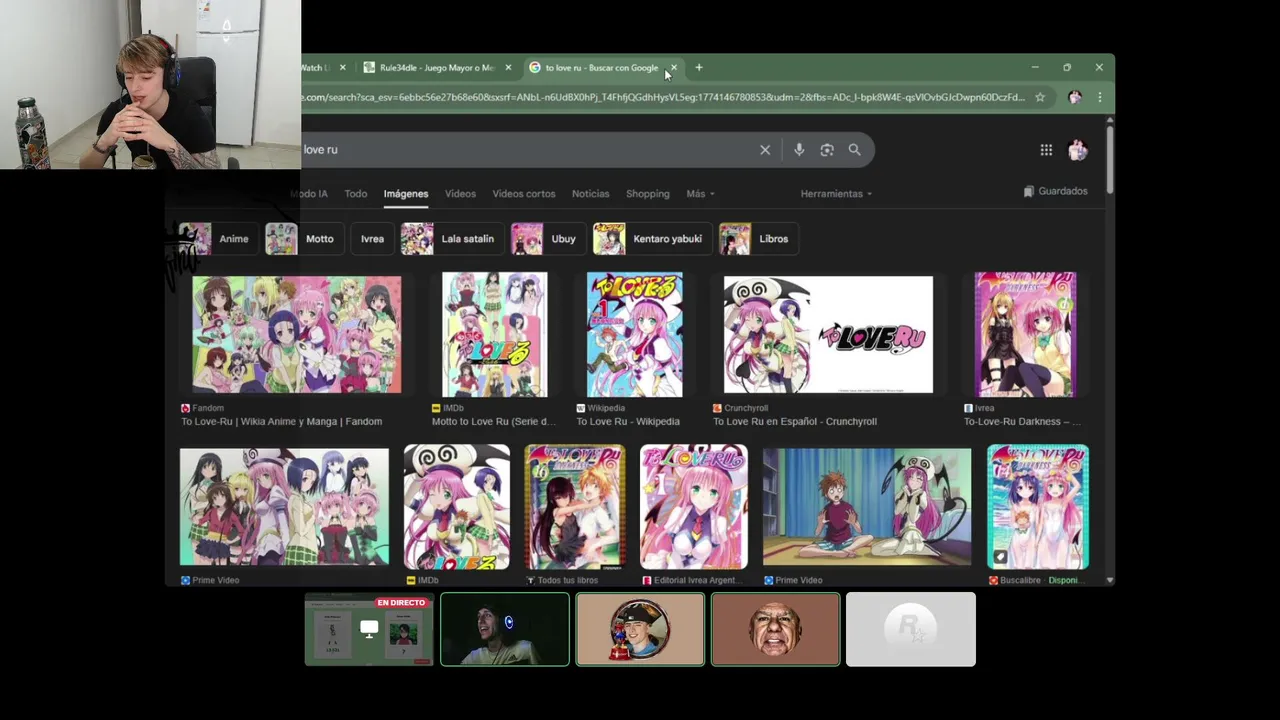Open 'To Love Ru en Español - Crunchyroll' link
This screenshot has height=720, width=1280.
pos(795,422)
